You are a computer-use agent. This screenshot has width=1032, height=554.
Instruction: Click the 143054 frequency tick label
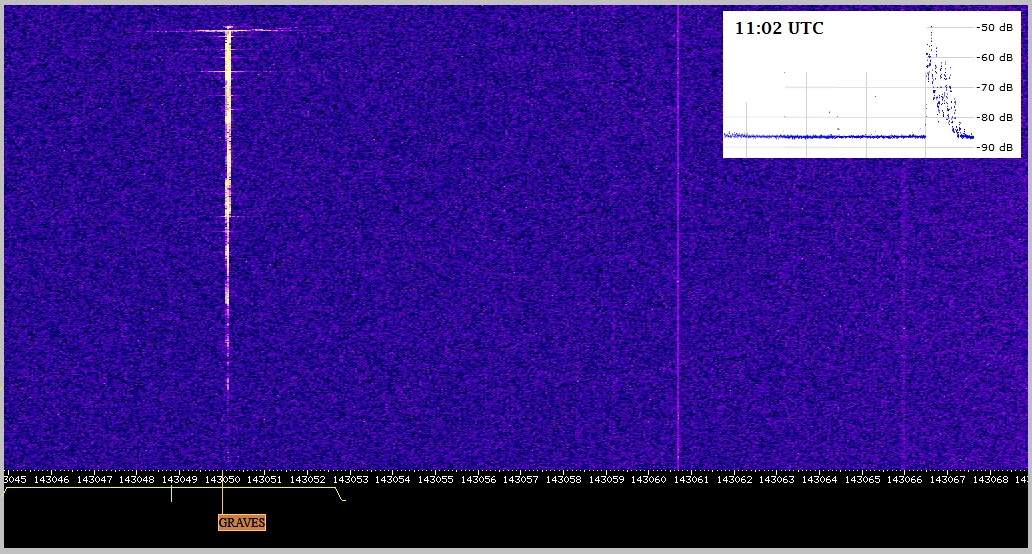[x=393, y=480]
